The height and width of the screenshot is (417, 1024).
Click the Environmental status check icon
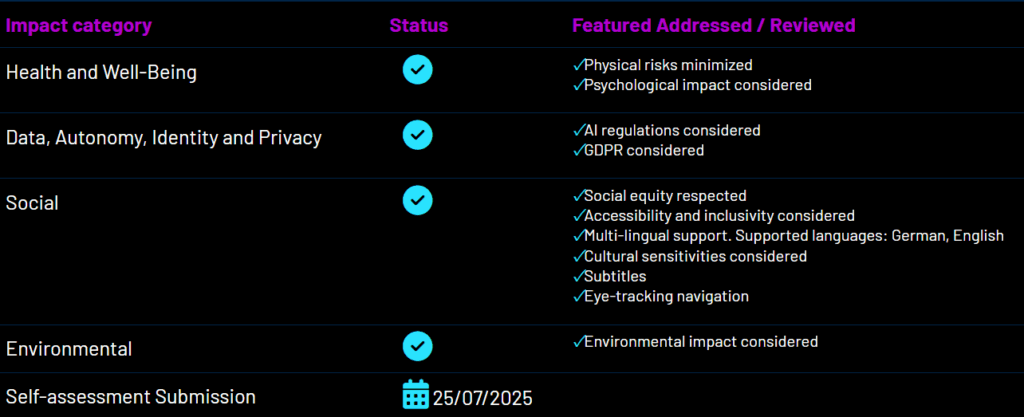pyautogui.click(x=417, y=346)
